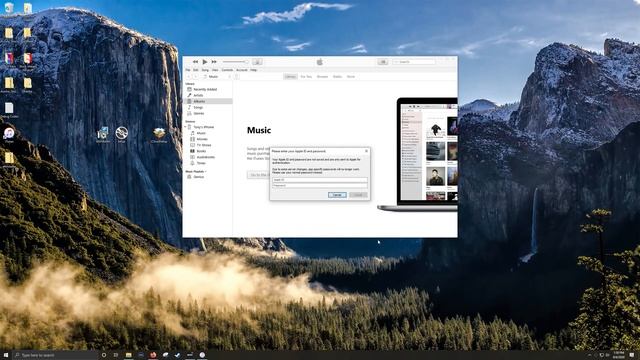Select Music under Tony's iPhone
Viewport: 640px width, 360px height.
[201, 133]
